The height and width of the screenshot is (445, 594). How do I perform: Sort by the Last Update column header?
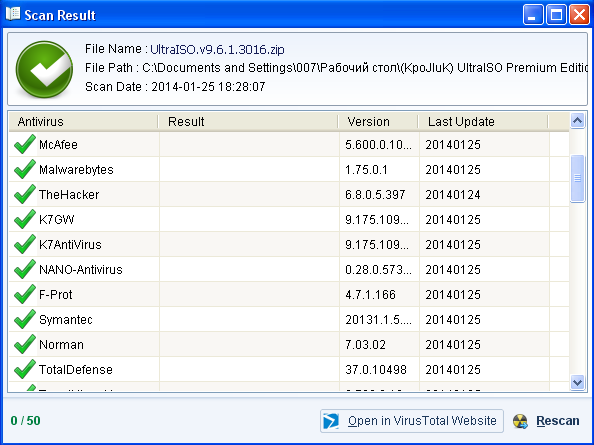[x=483, y=122]
